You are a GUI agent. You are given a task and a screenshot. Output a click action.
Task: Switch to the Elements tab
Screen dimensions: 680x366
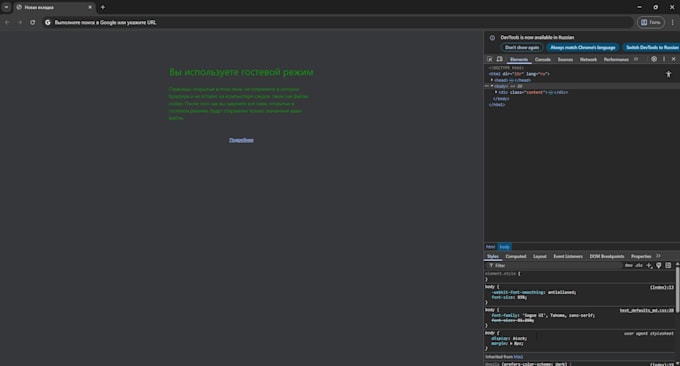(519, 59)
